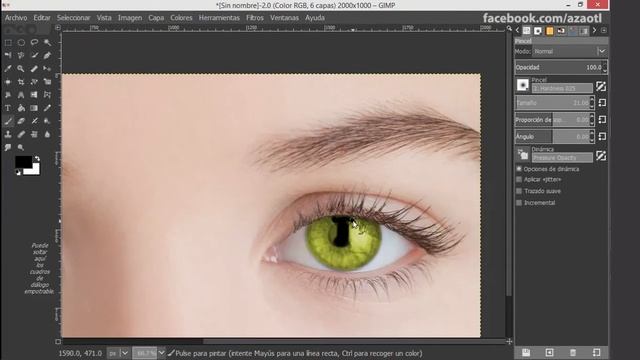640x360 pixels.
Task: Select the Crop tool
Action: pyautogui.click(x=21, y=82)
